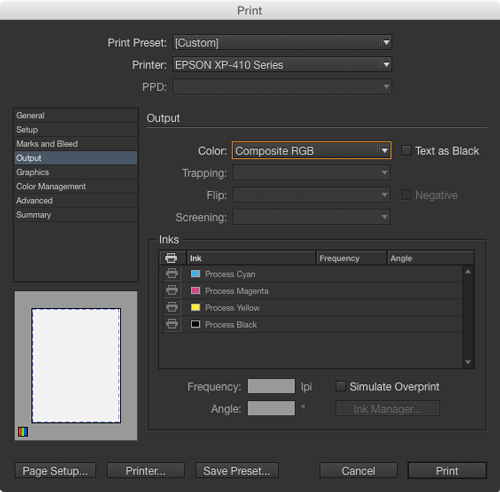This screenshot has height=492, width=500.
Task: Select the Process Yellow row text
Action: point(232,308)
